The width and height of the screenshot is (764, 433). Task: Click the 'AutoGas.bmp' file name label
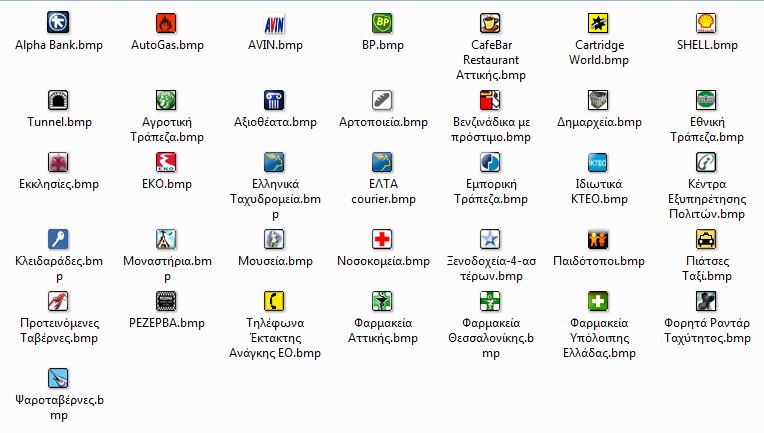click(x=167, y=45)
